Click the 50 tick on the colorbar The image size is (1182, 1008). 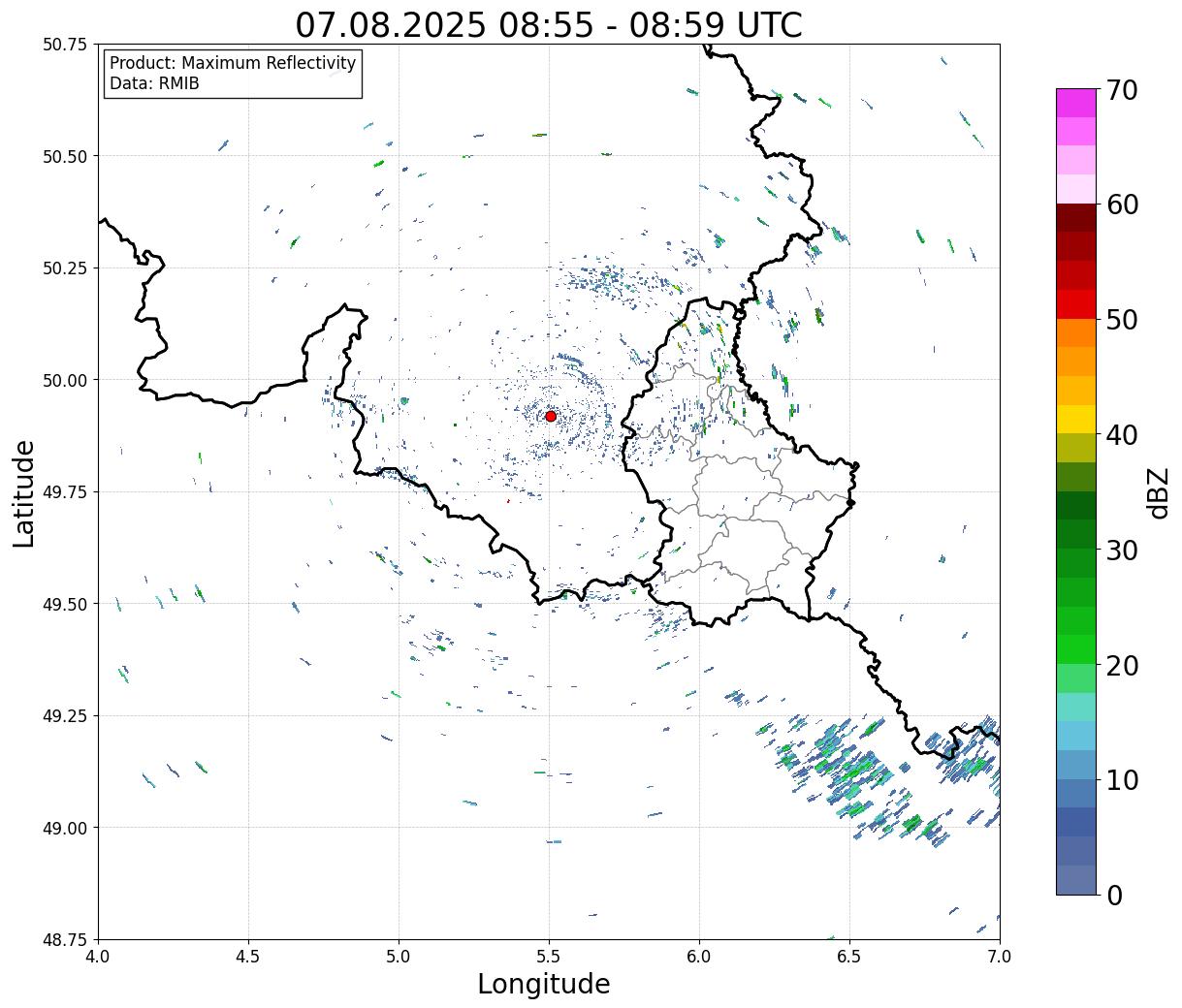[1122, 320]
